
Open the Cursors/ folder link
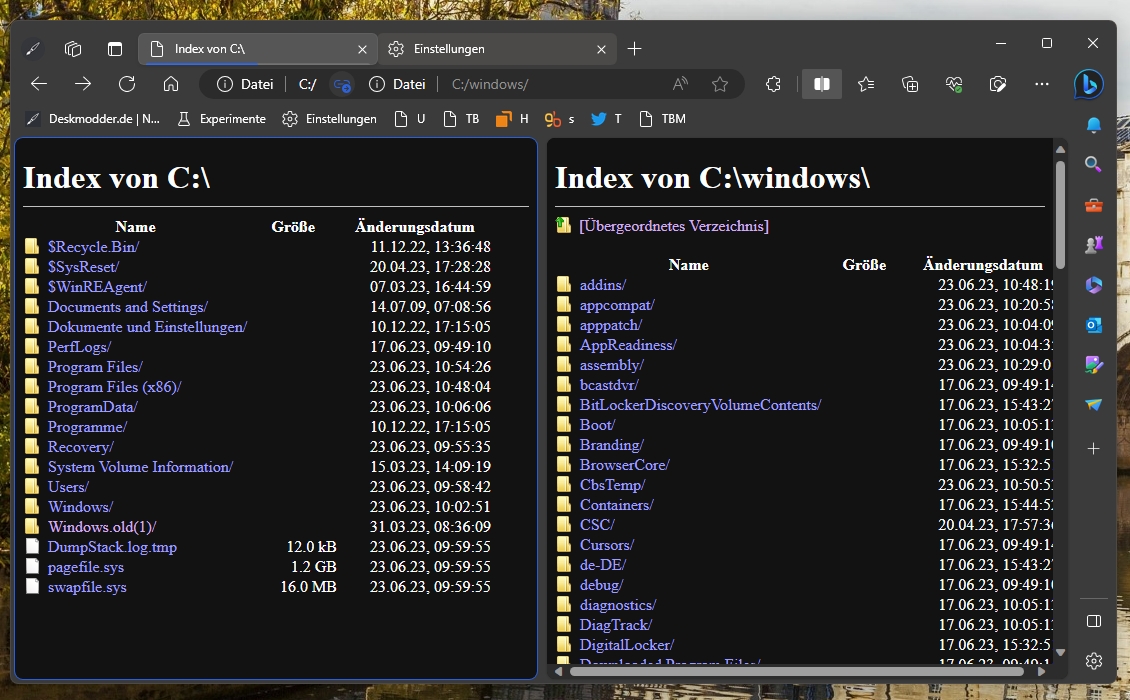pyautogui.click(x=607, y=545)
